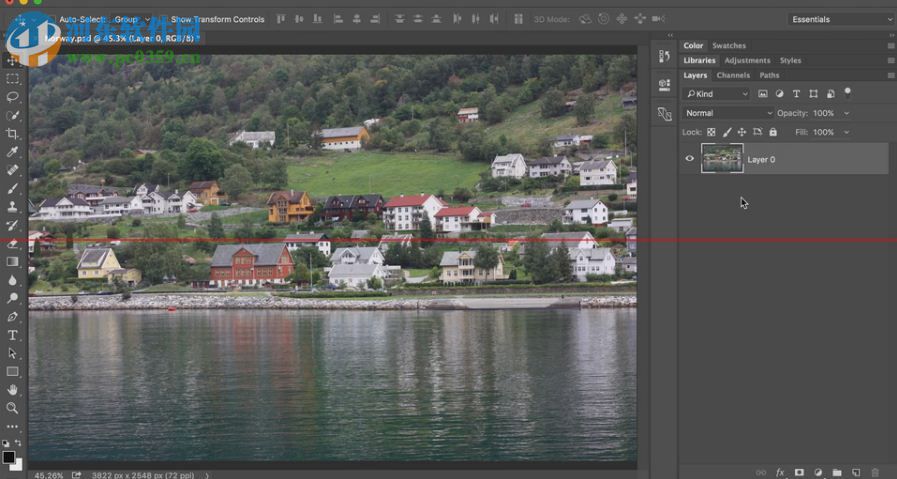Click the export share icon in status bar
Image resolution: width=897 pixels, height=479 pixels.
[x=76, y=475]
